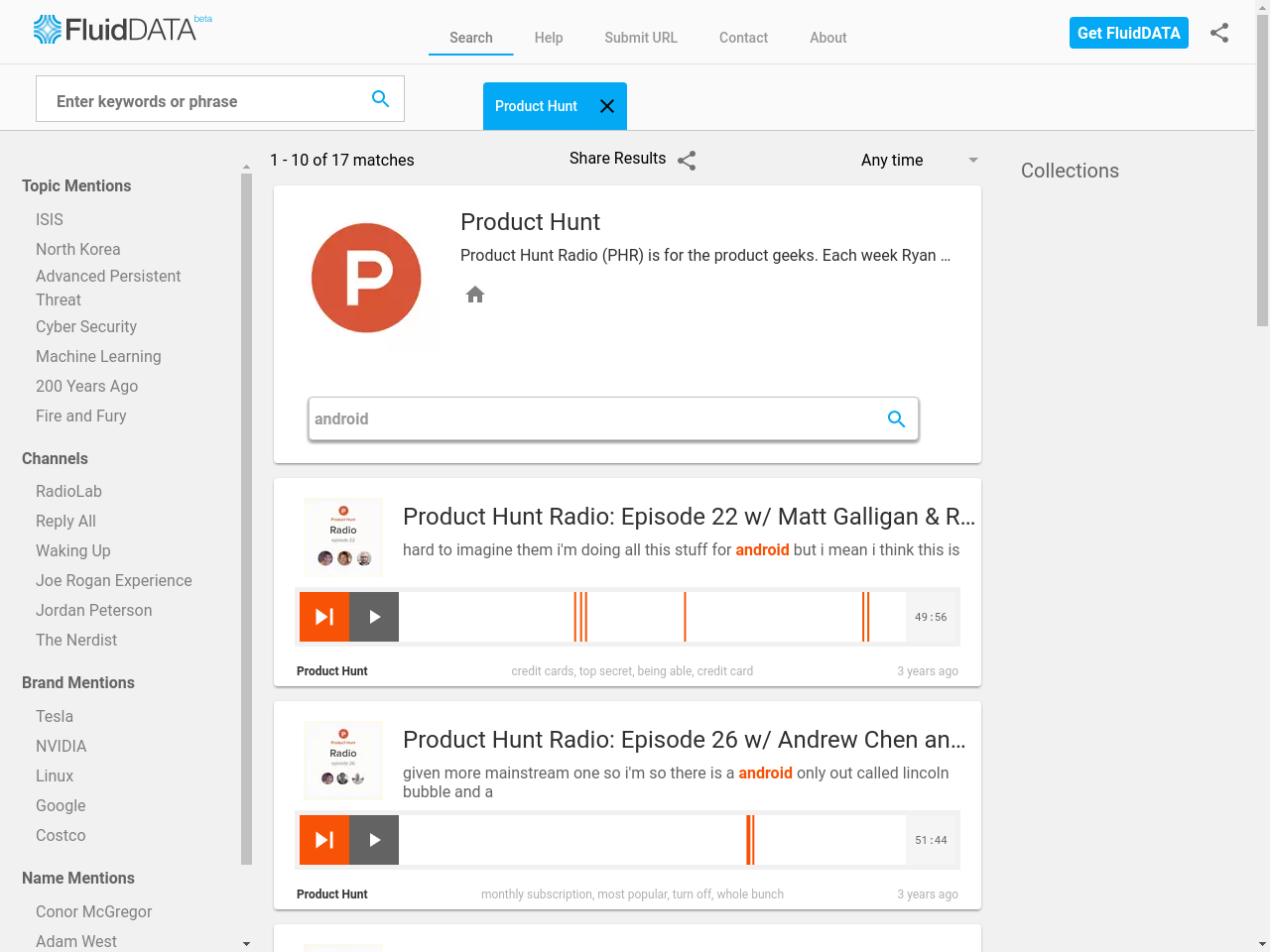This screenshot has height=952, width=1270.
Task: Select North Korea topic
Action: click(x=78, y=250)
